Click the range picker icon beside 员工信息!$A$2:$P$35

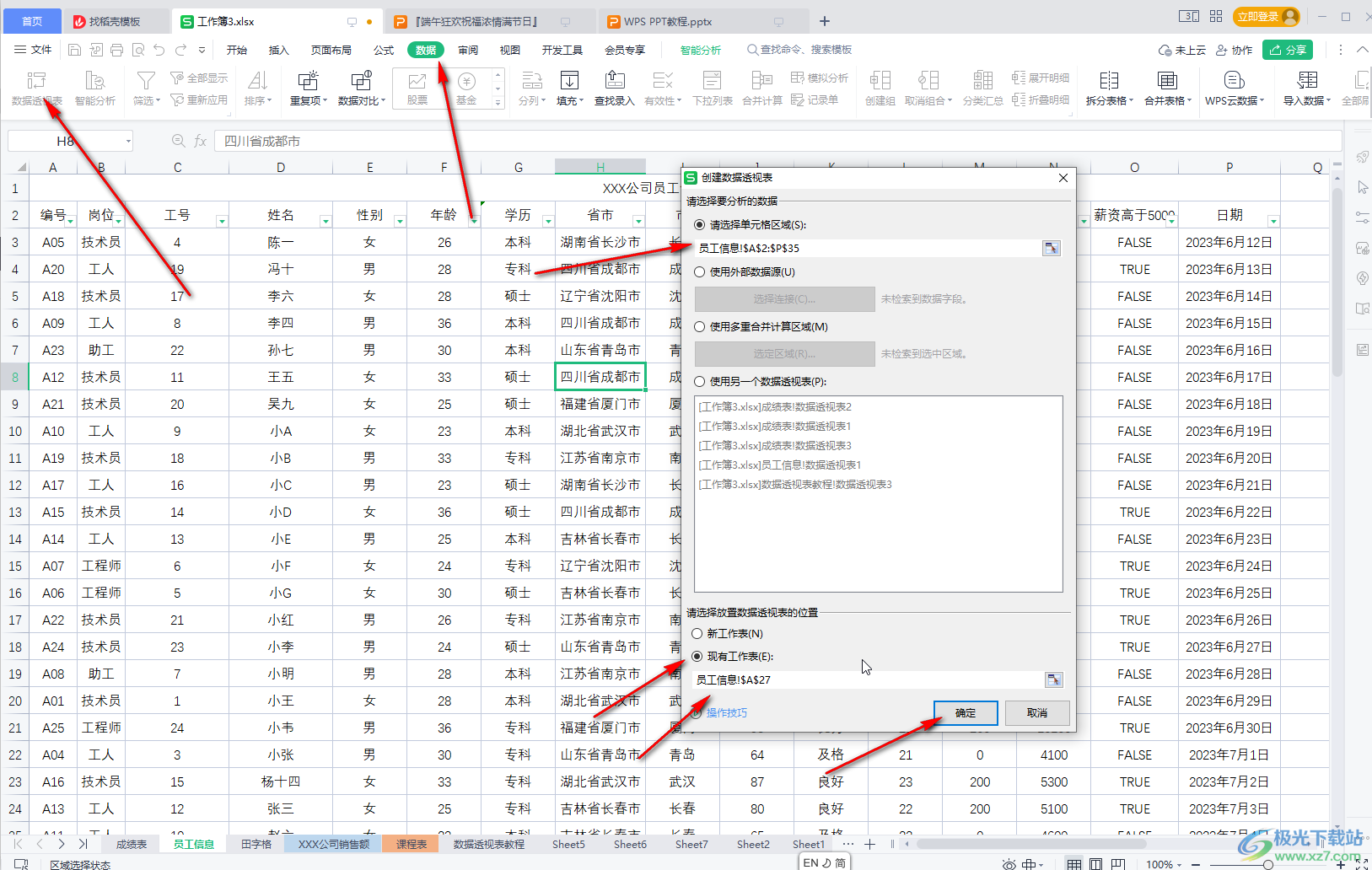coord(1051,248)
